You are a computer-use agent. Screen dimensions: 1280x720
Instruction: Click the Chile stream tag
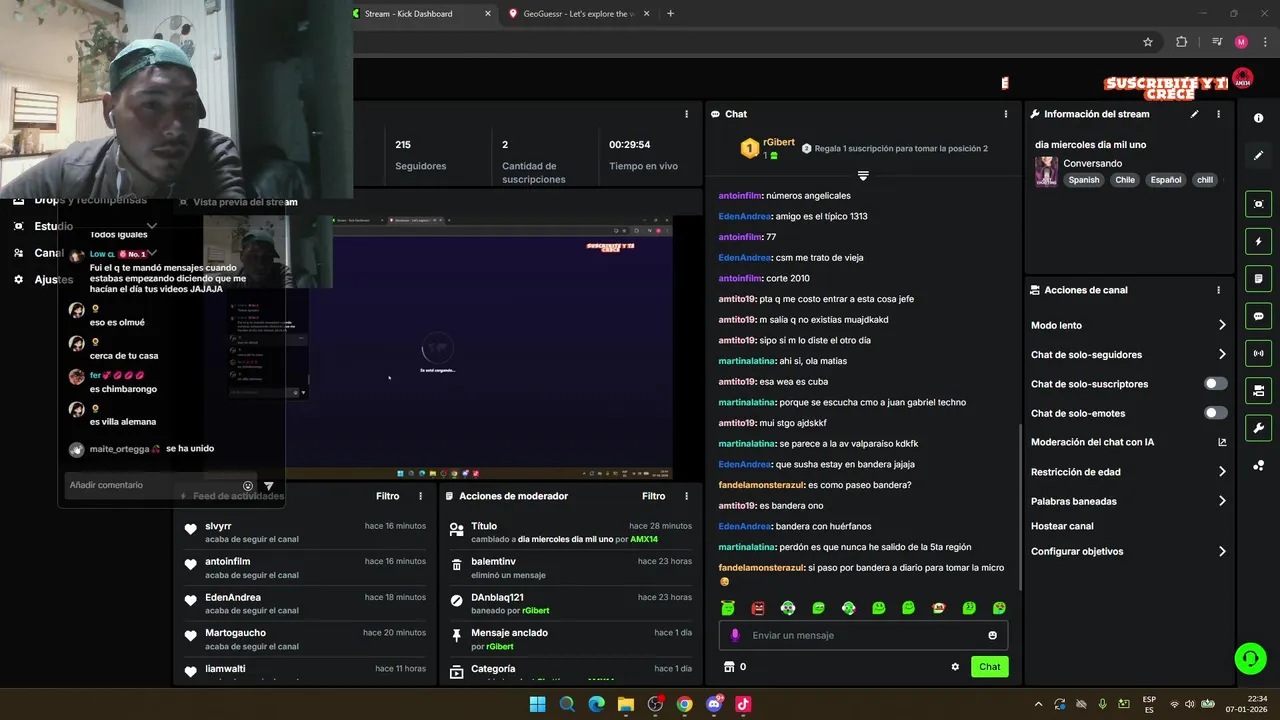pyautogui.click(x=1125, y=180)
